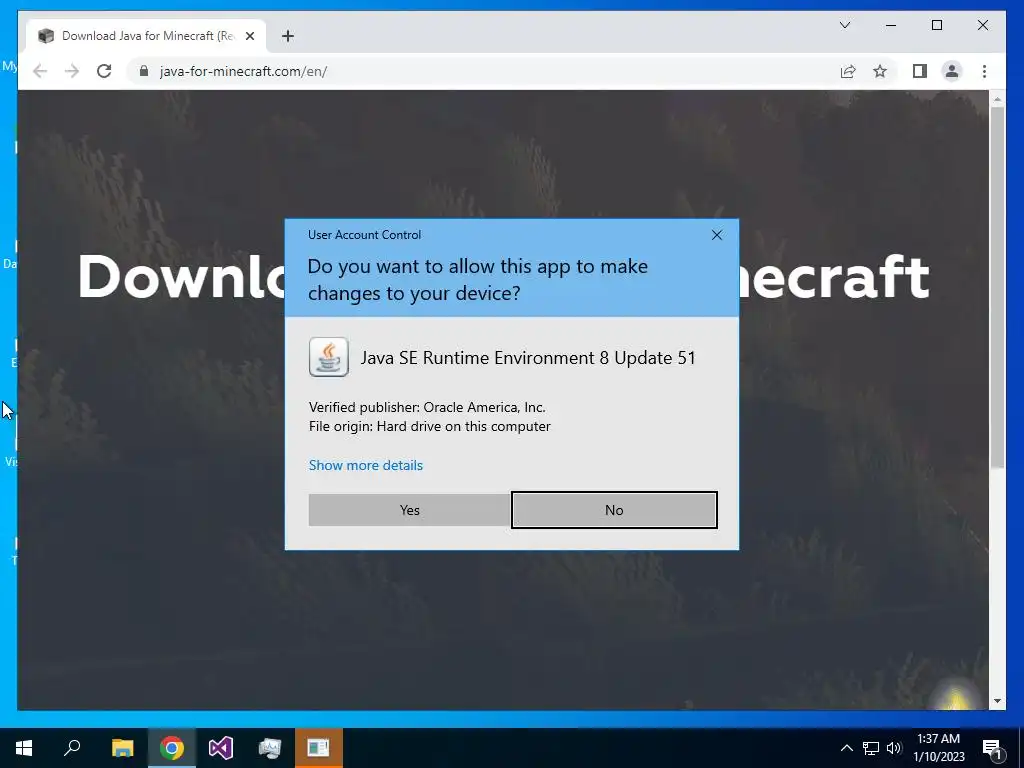Bookmark this page with star icon

pos(880,71)
